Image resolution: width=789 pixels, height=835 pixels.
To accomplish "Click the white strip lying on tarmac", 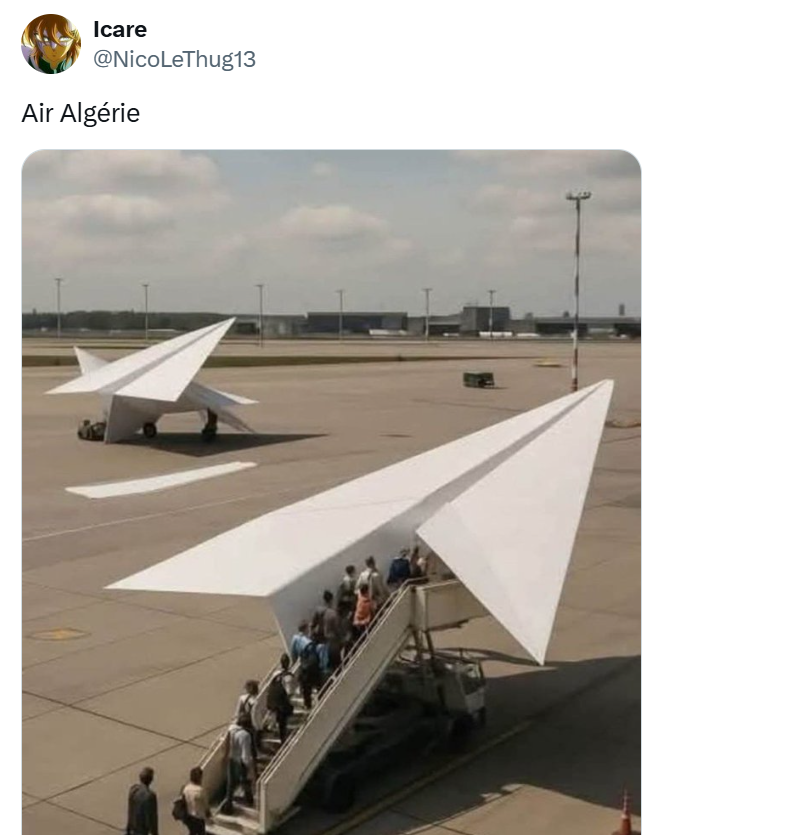I will [160, 480].
